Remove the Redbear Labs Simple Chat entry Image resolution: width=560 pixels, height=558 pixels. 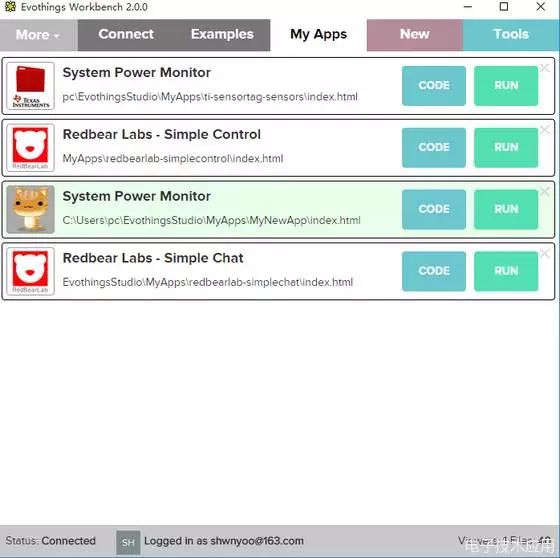[545, 253]
